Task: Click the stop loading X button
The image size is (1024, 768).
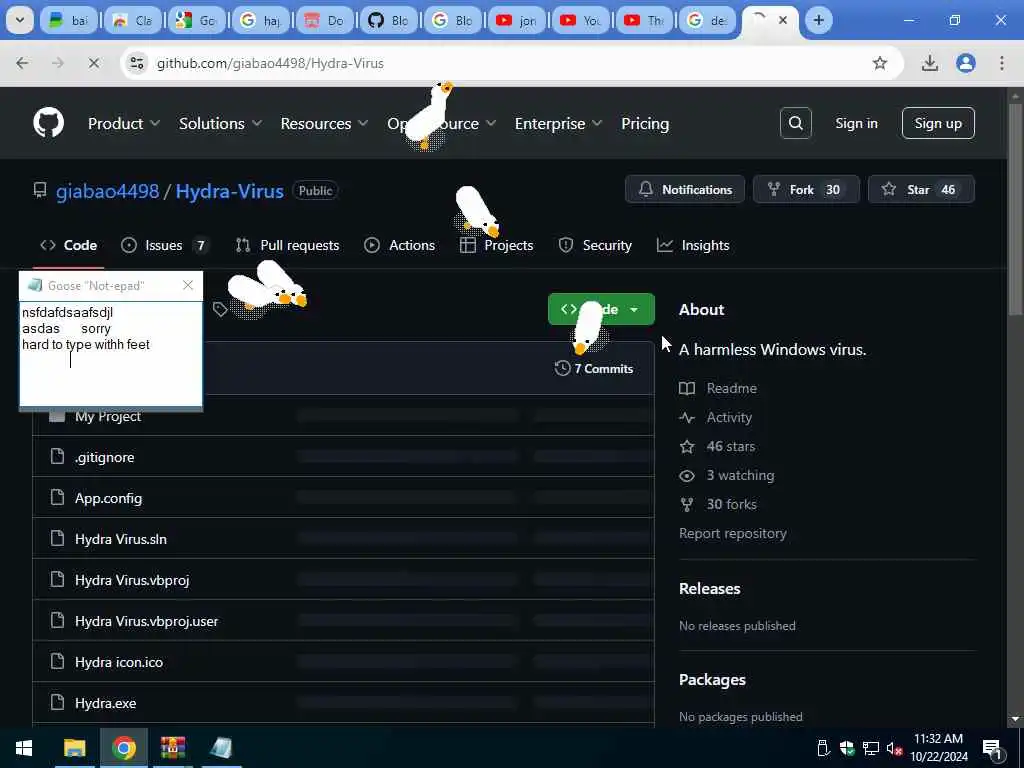Action: click(x=93, y=63)
